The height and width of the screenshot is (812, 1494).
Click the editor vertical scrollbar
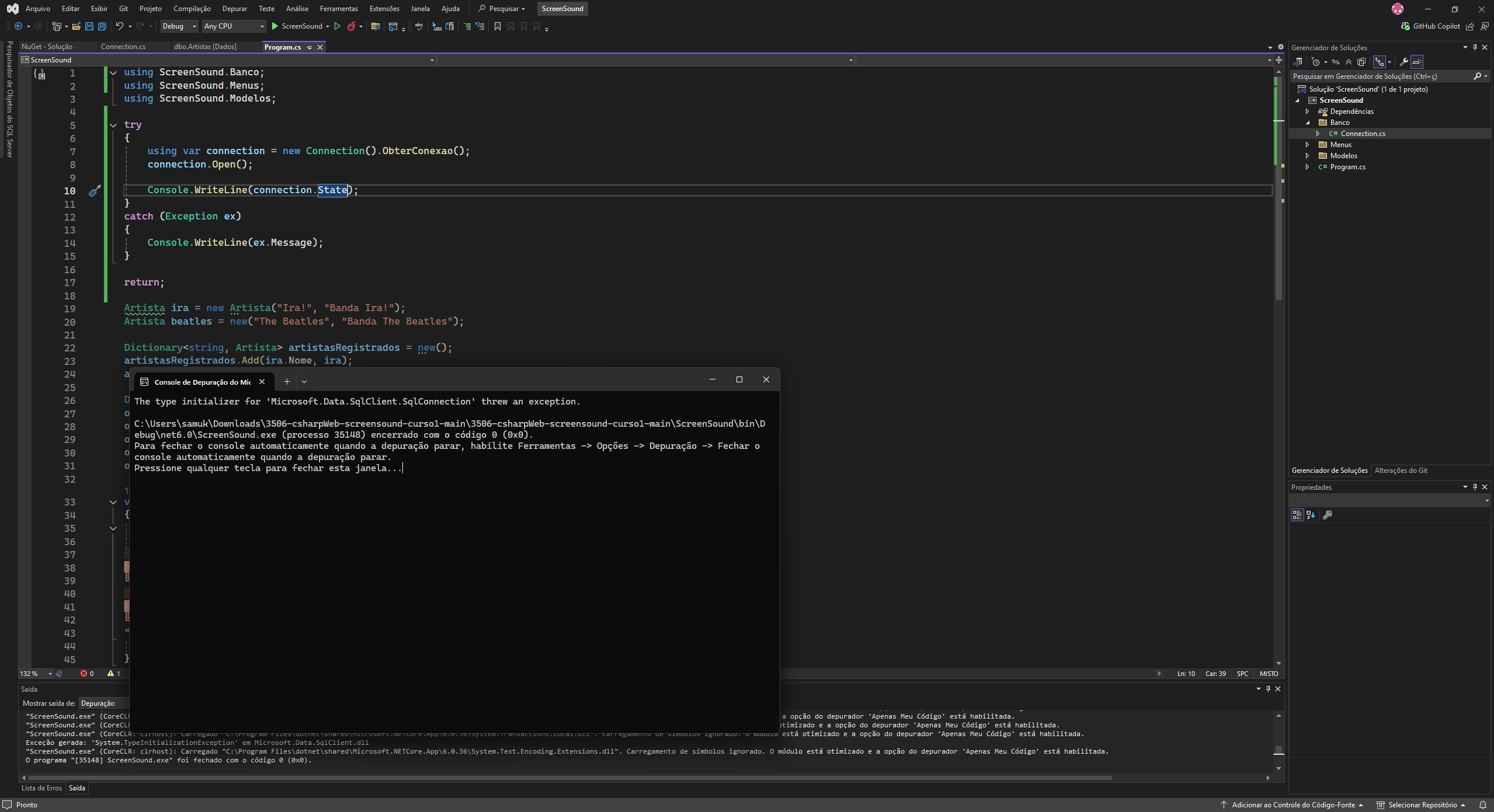(1278, 368)
